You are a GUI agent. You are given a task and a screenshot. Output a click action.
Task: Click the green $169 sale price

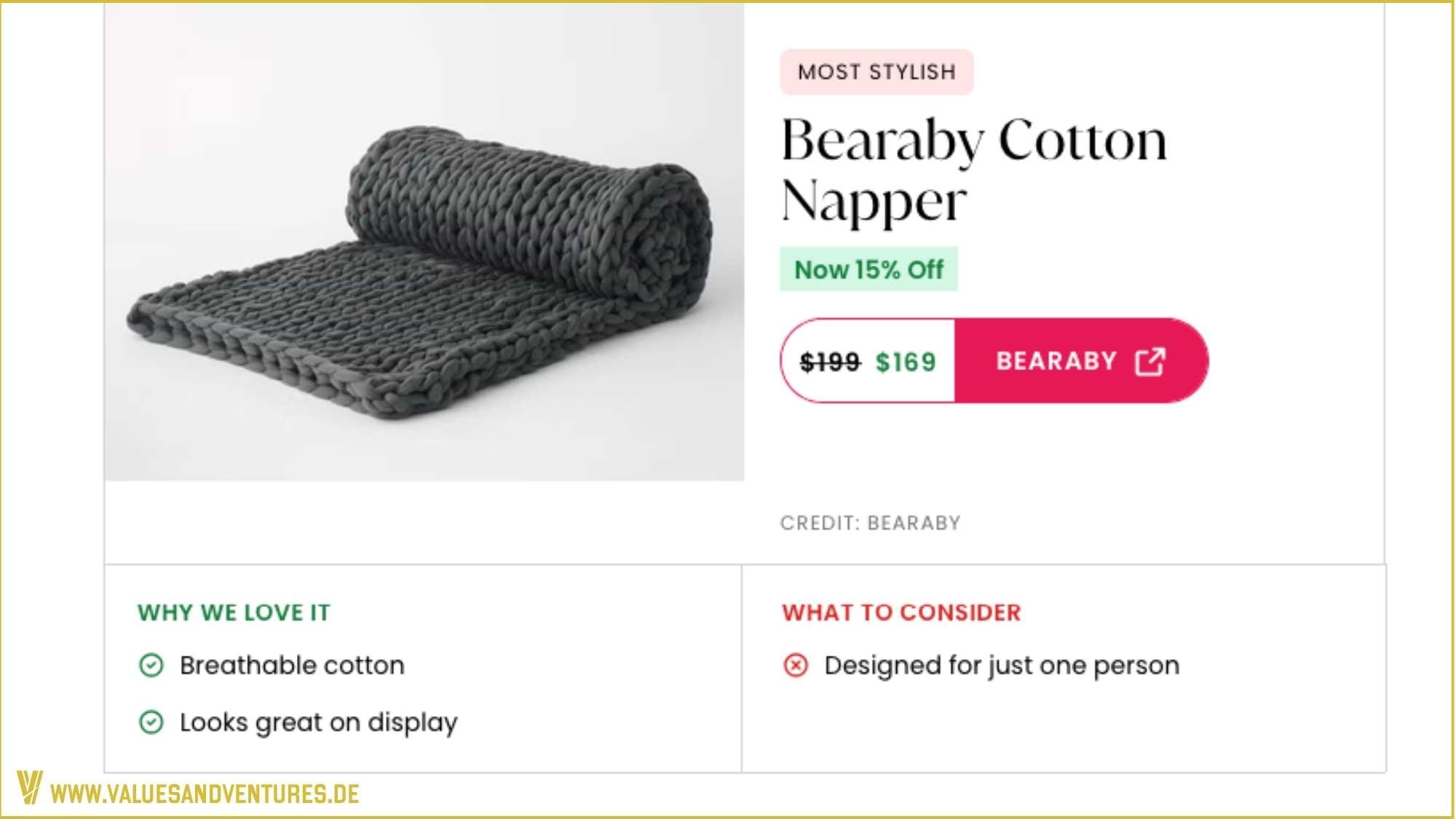pyautogui.click(x=906, y=362)
